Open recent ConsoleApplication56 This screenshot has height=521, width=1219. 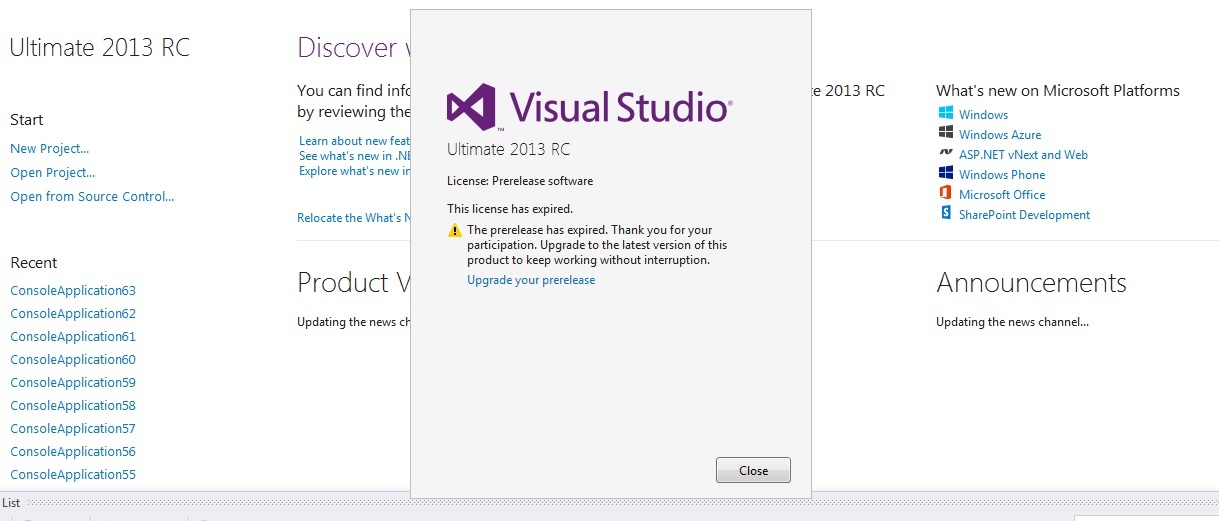click(73, 452)
